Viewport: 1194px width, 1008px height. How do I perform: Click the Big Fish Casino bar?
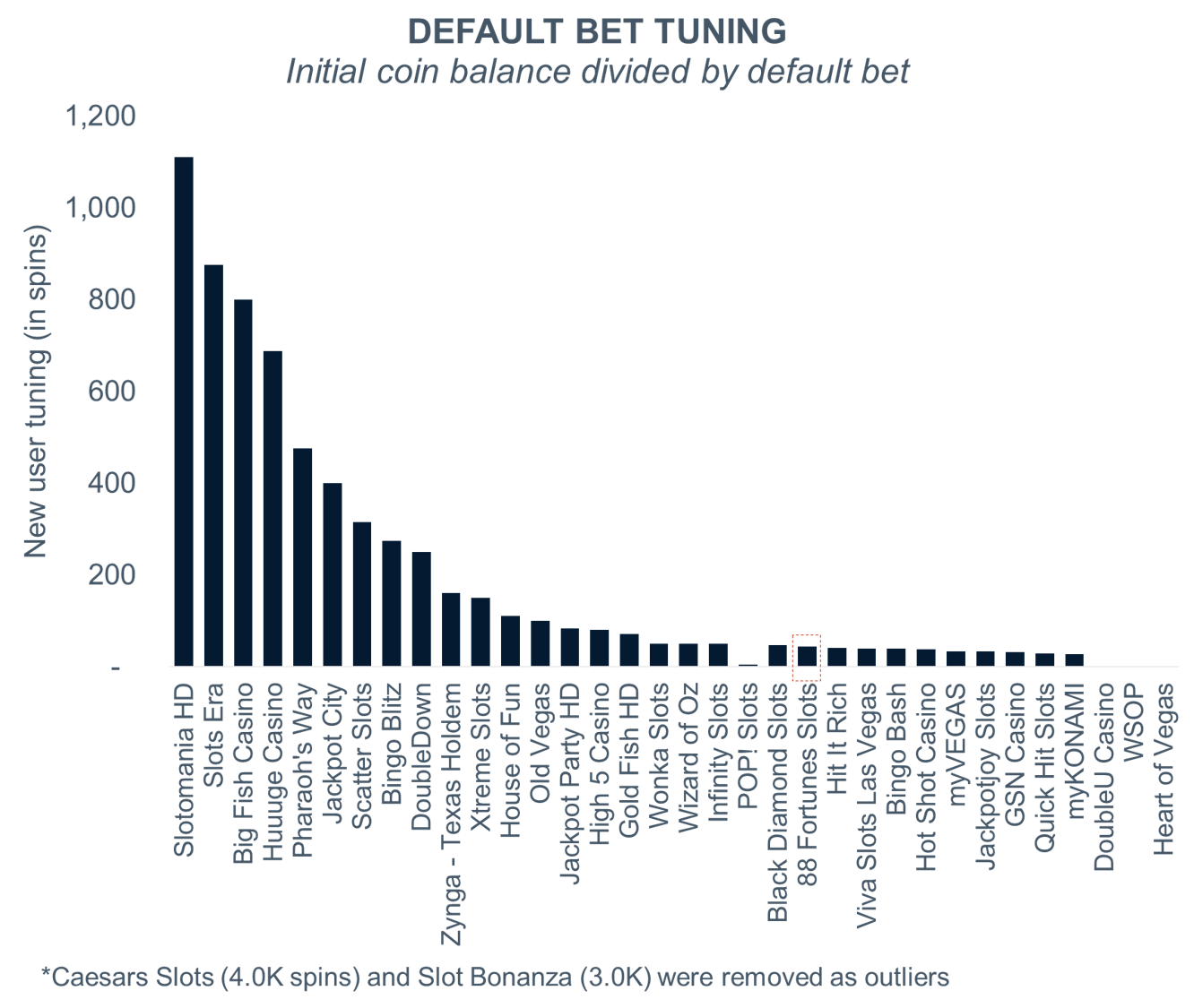point(243,484)
